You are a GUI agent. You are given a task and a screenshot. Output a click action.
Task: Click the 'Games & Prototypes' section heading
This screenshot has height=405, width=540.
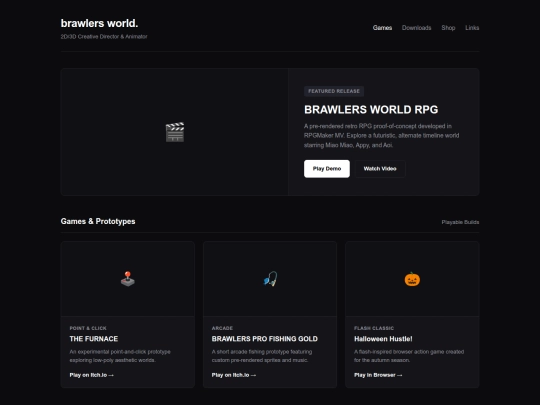98,221
